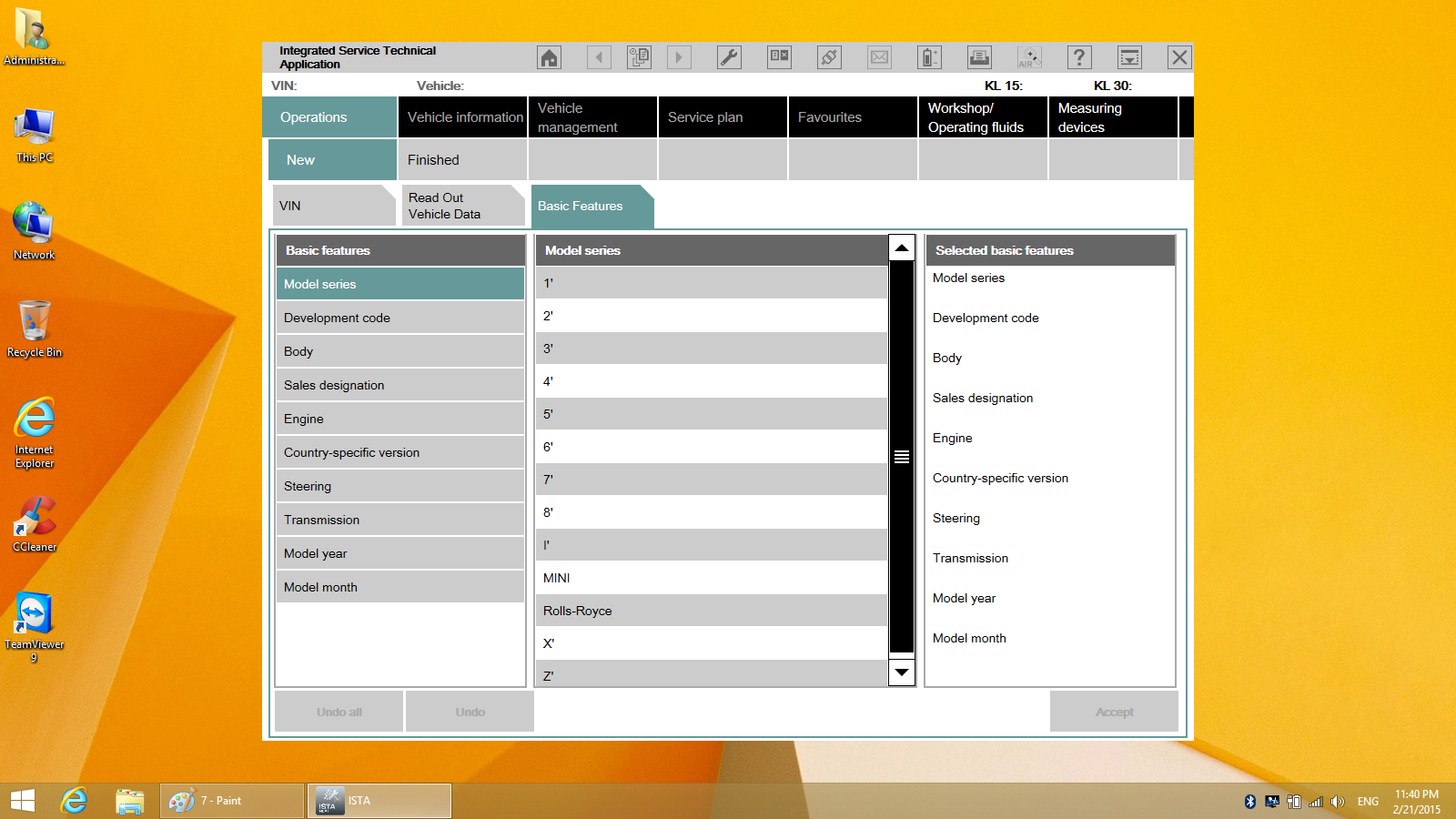This screenshot has height=819, width=1456.
Task: Click the Undo all button
Action: 339,712
